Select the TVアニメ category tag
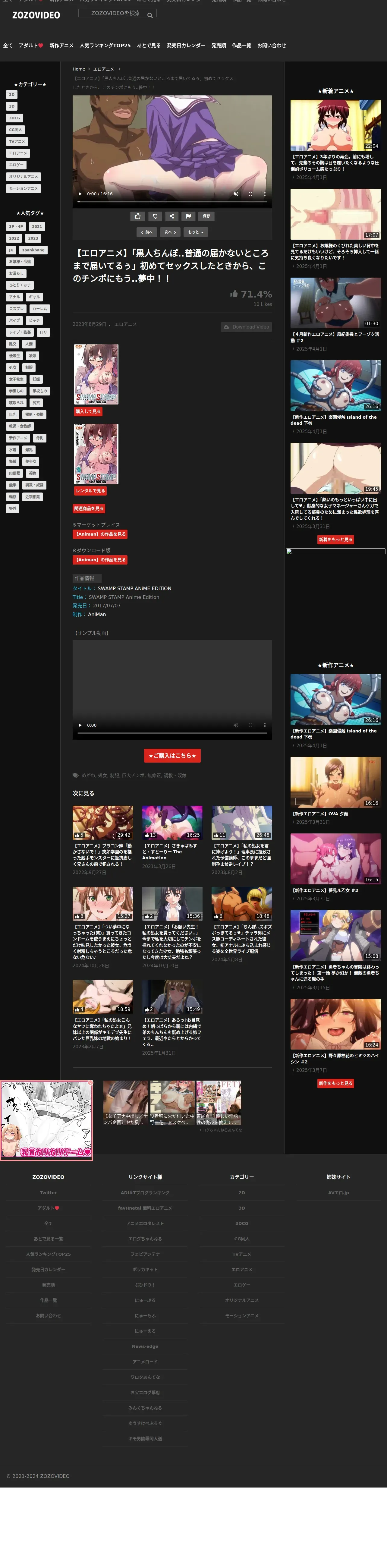The image size is (387, 1568). tap(17, 141)
